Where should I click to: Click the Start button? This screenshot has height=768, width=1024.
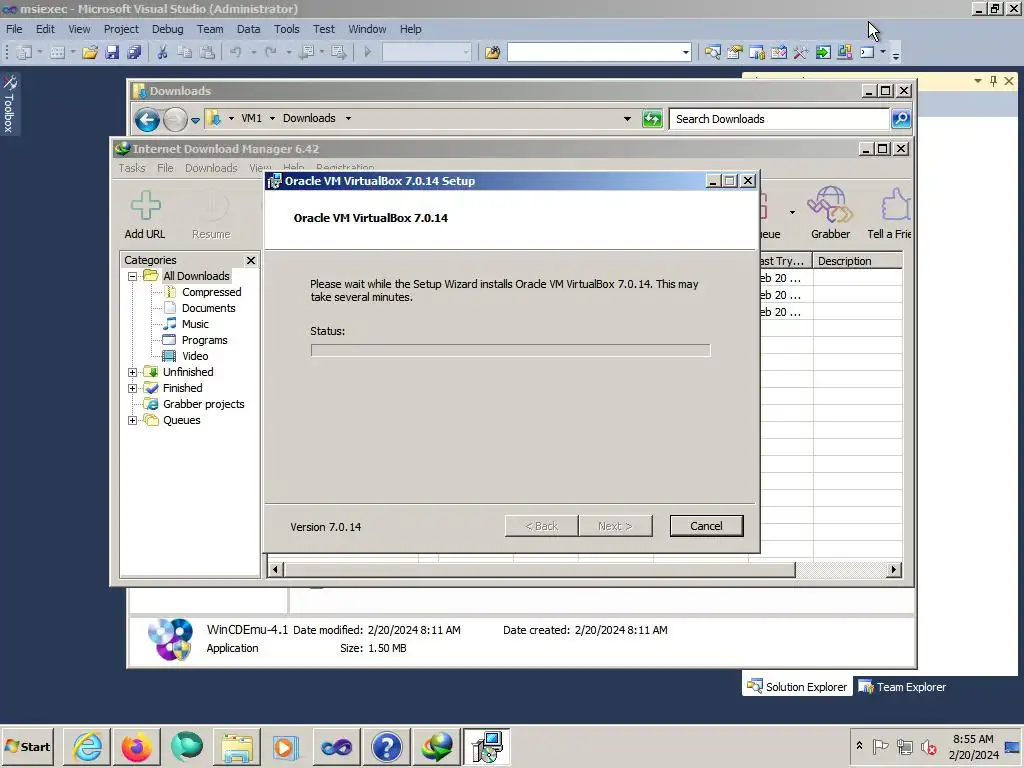point(28,746)
